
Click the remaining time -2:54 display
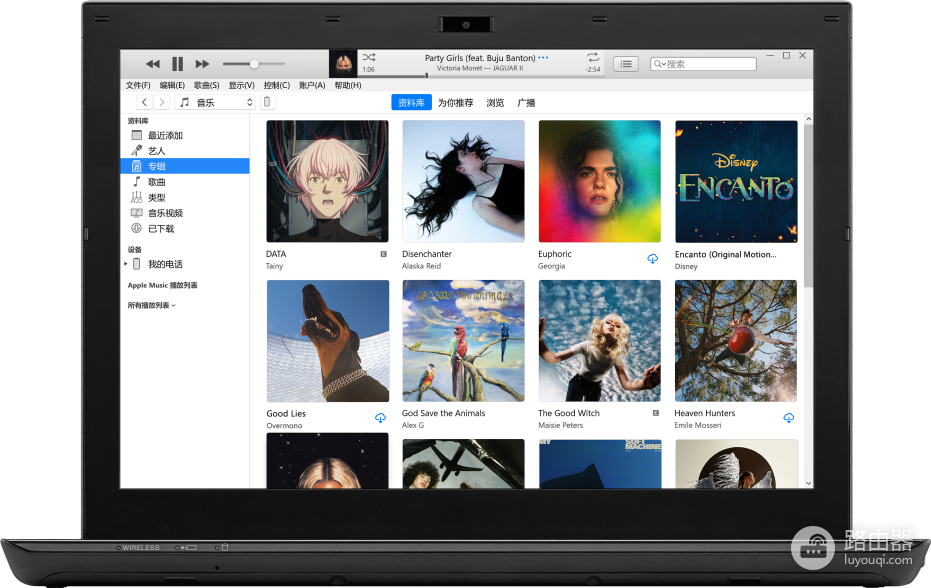point(593,69)
